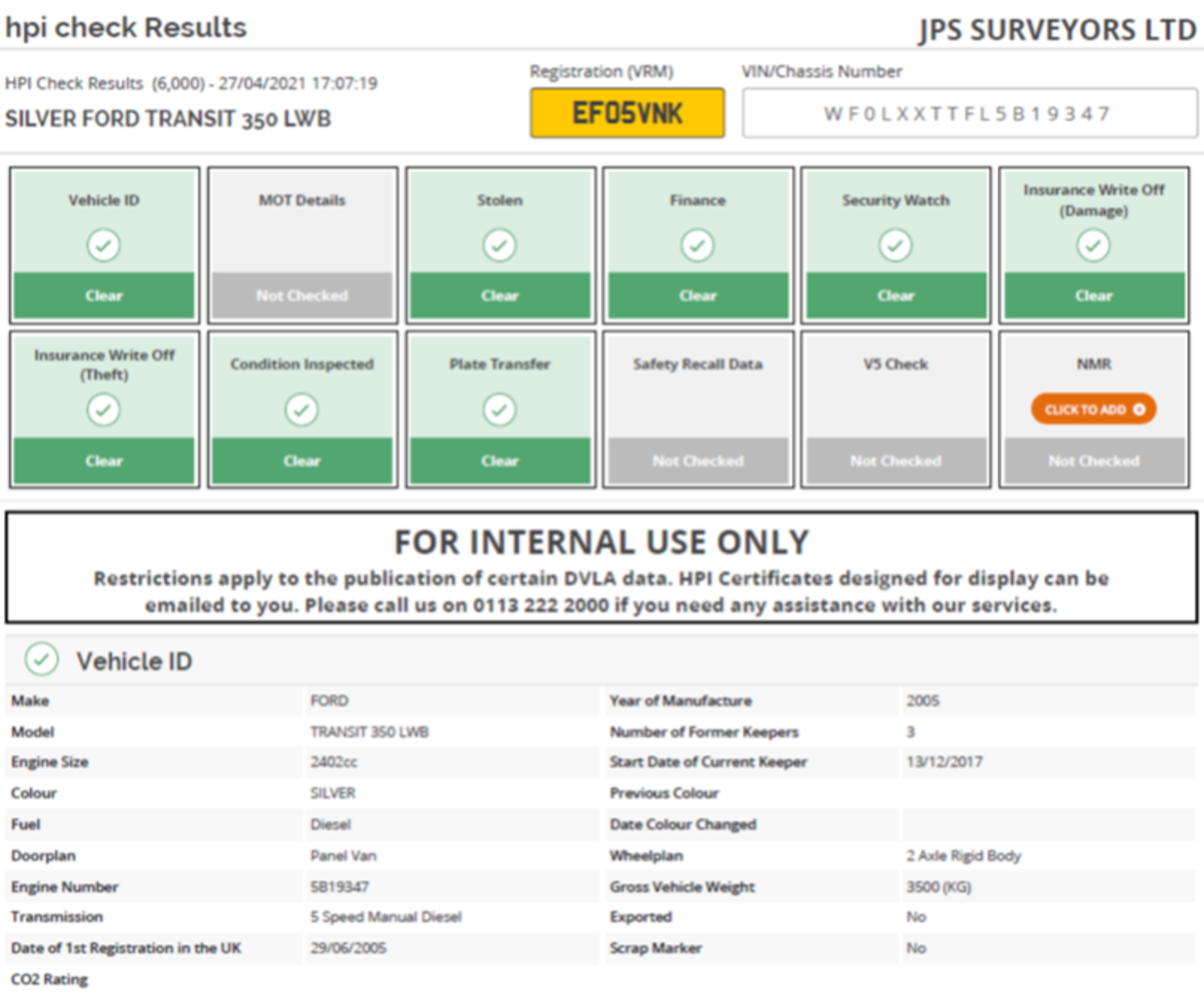This screenshot has height=1004, width=1204.
Task: Click Not Checked status under NMR
Action: point(1094,461)
